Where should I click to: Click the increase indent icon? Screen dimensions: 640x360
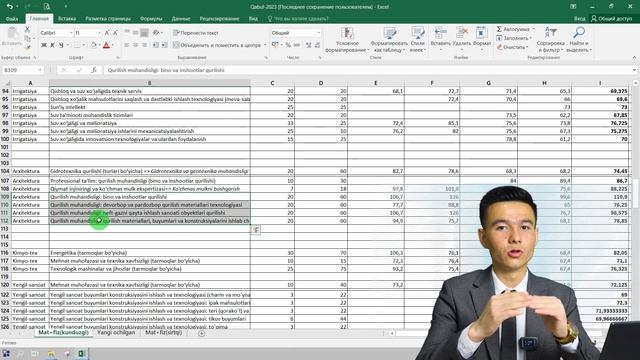click(164, 45)
